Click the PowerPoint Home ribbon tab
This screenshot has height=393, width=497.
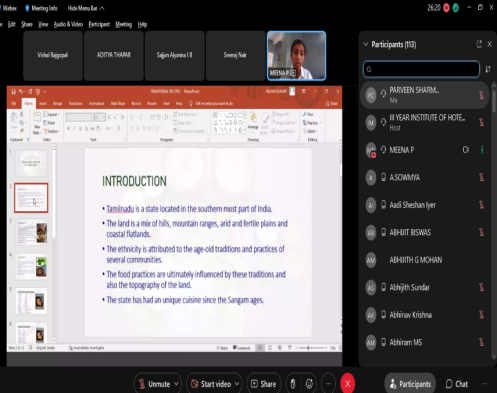tap(29, 103)
